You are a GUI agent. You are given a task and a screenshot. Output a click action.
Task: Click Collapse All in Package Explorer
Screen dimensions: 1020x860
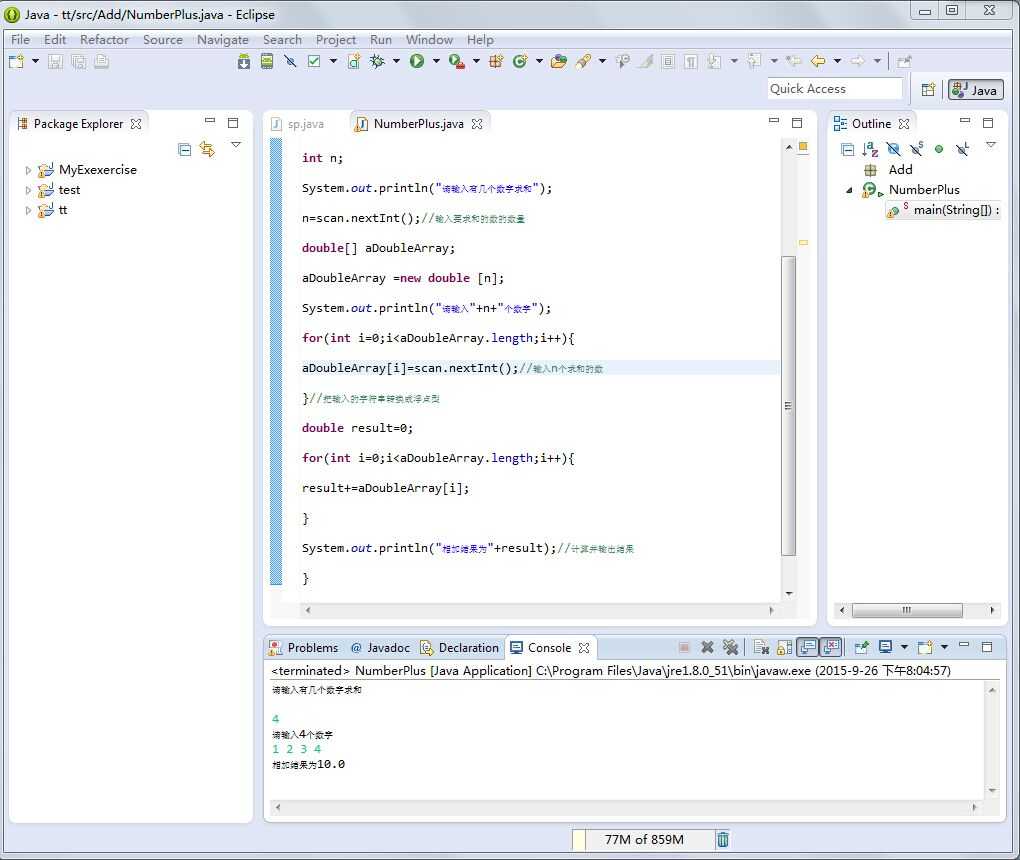pyautogui.click(x=185, y=149)
